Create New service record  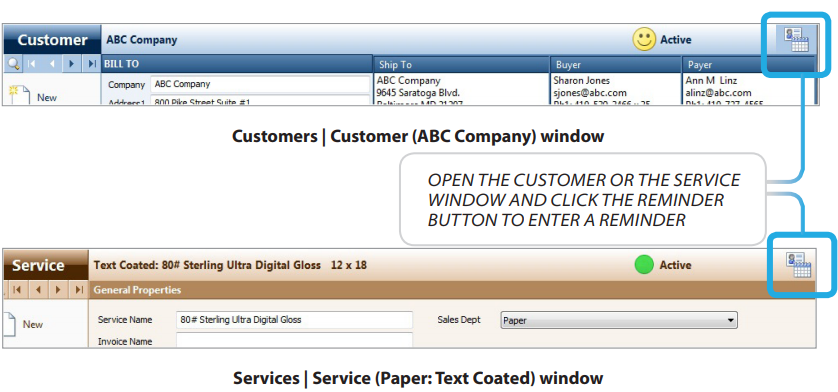[24, 324]
